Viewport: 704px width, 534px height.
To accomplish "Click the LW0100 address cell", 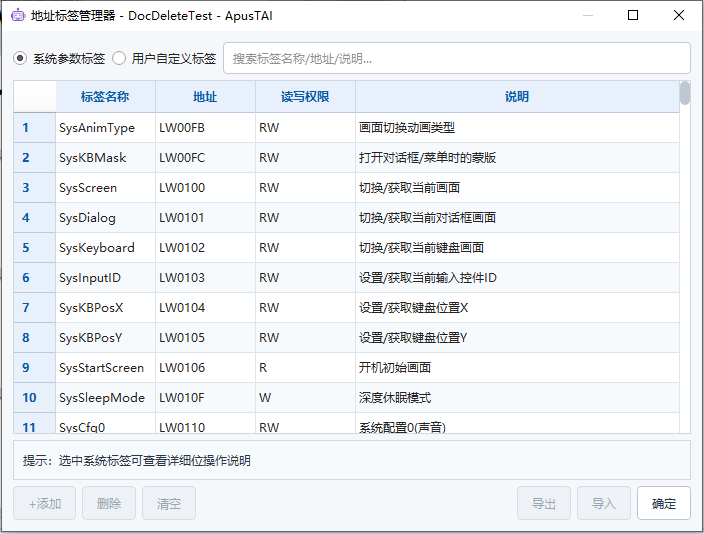I will coord(206,188).
